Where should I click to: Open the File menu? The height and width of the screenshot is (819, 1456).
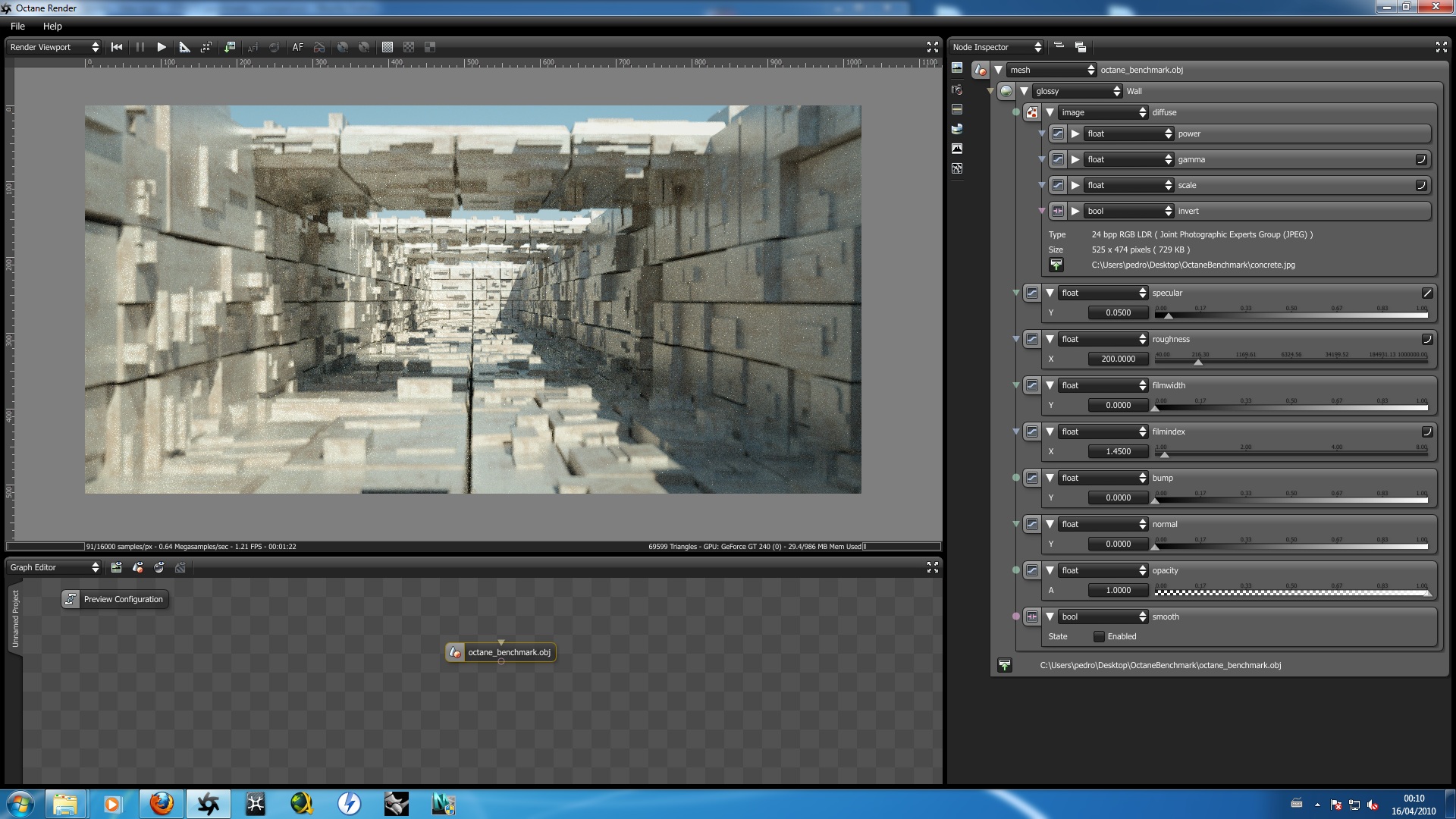click(17, 26)
